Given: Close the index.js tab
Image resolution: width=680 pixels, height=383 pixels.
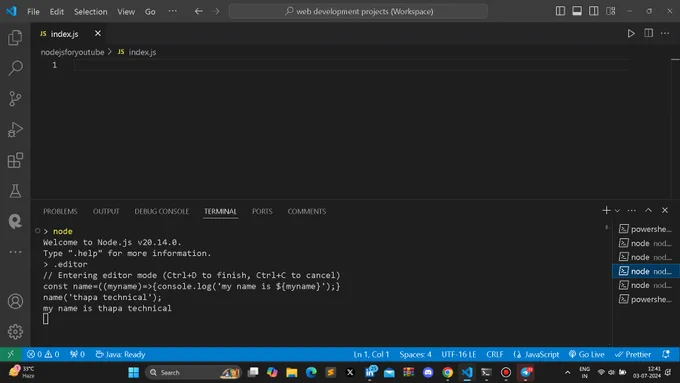Looking at the screenshot, I should coord(98,33).
